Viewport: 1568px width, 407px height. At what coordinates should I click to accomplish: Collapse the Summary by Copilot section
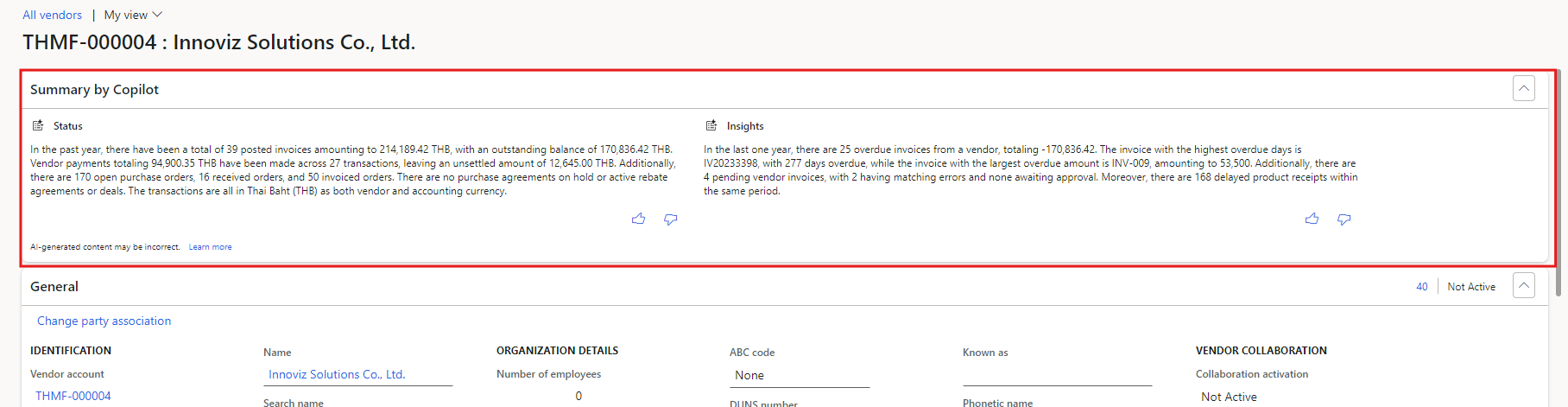tap(1524, 89)
